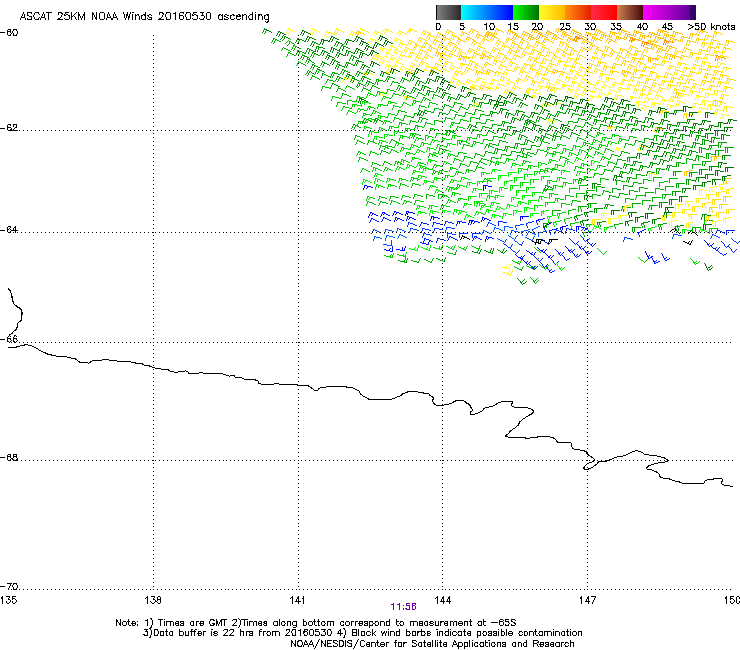Click the '-66' latitude label
The image size is (740, 650).
coord(9,340)
